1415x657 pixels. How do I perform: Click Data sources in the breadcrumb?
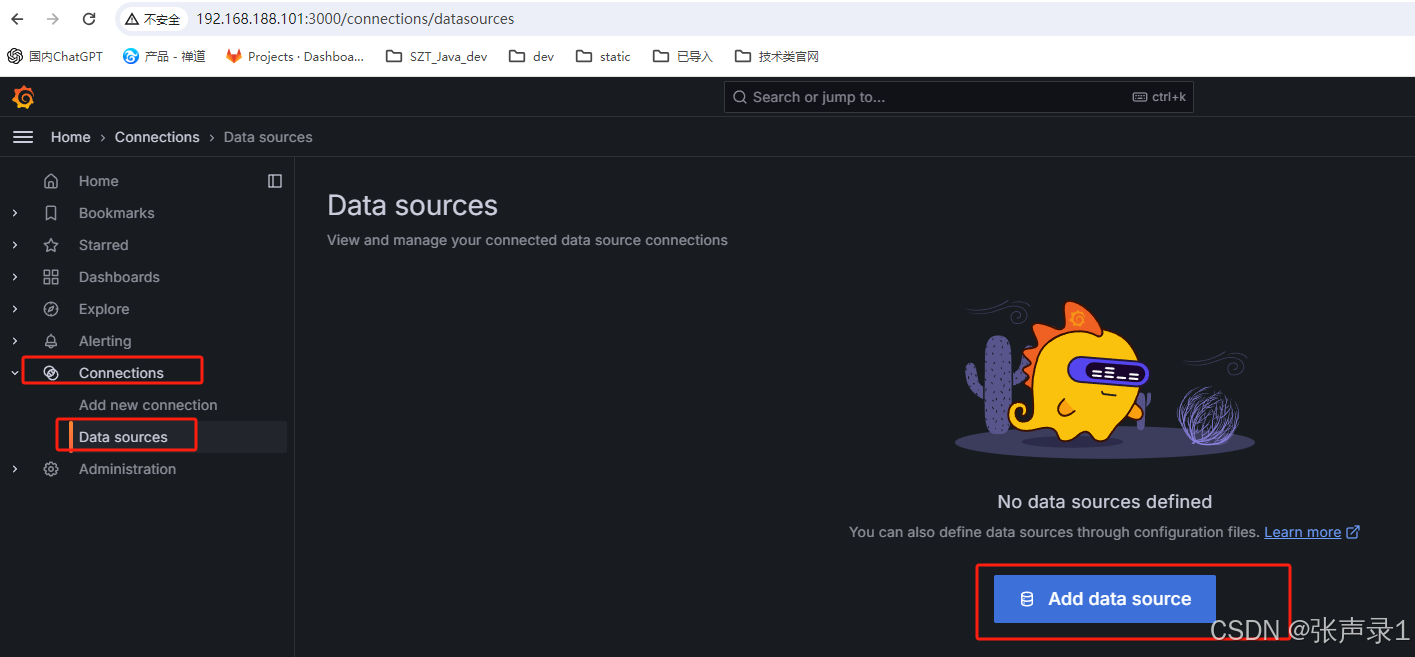(x=268, y=137)
